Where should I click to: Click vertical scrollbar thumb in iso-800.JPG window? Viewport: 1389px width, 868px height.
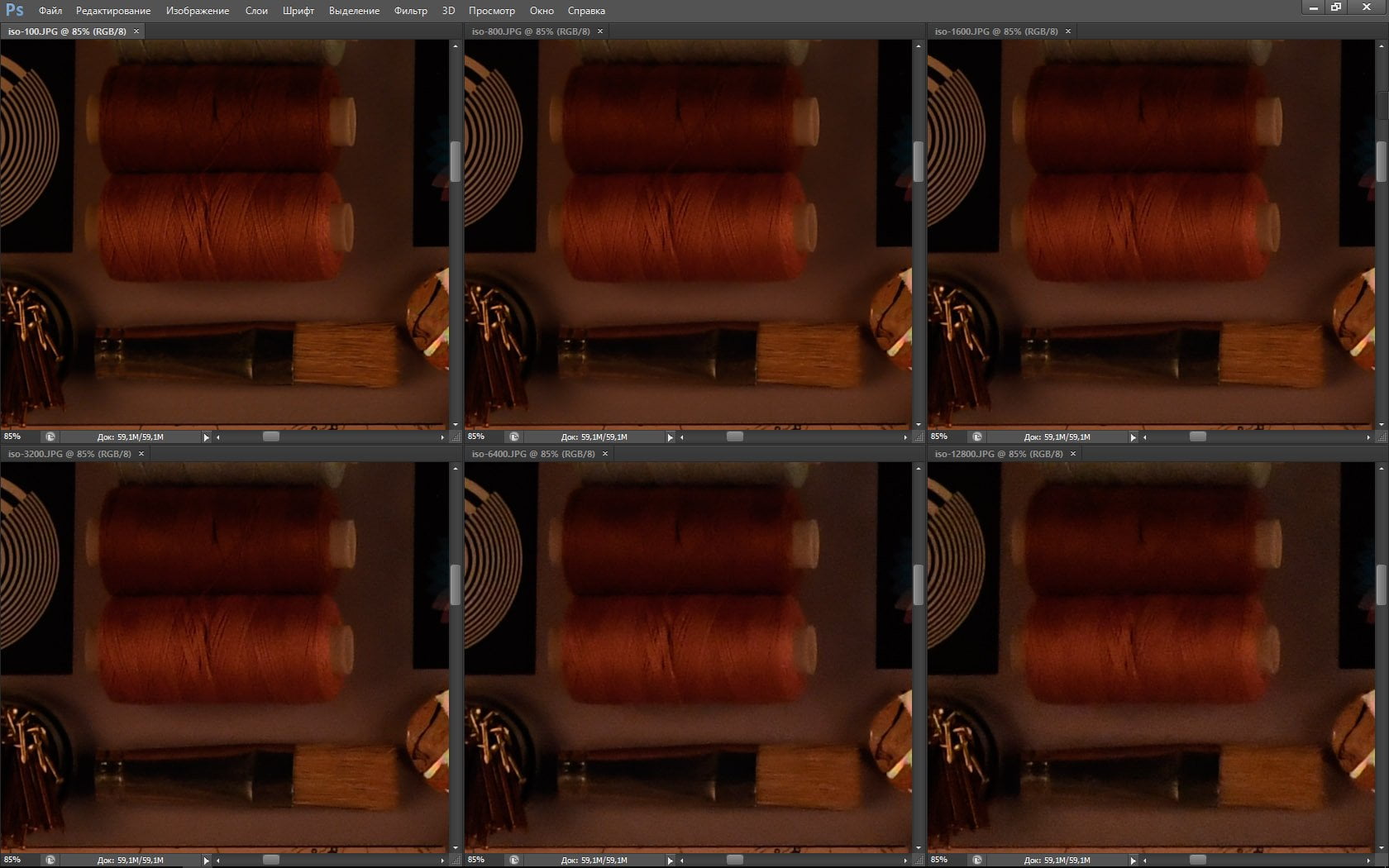(918, 161)
